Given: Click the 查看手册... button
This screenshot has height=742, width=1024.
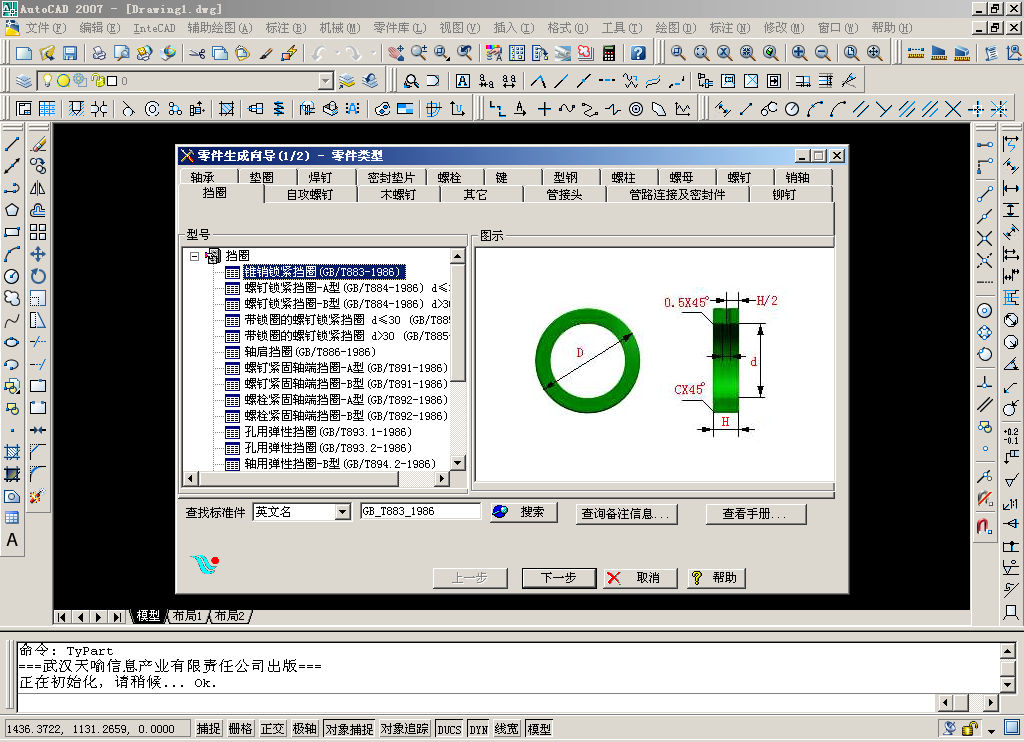Looking at the screenshot, I should pyautogui.click(x=756, y=514).
